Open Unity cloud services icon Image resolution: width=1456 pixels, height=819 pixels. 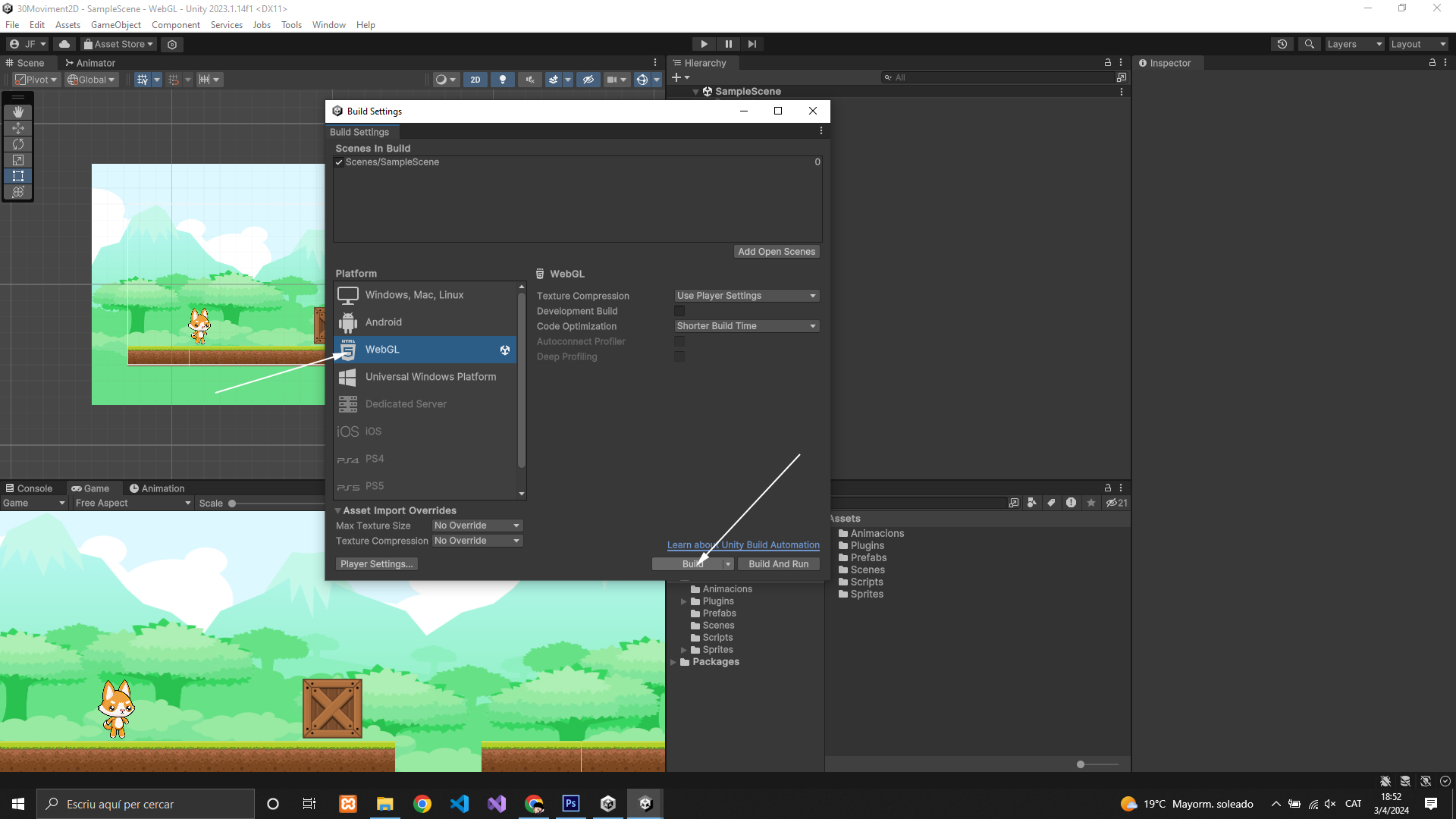pyautogui.click(x=64, y=44)
